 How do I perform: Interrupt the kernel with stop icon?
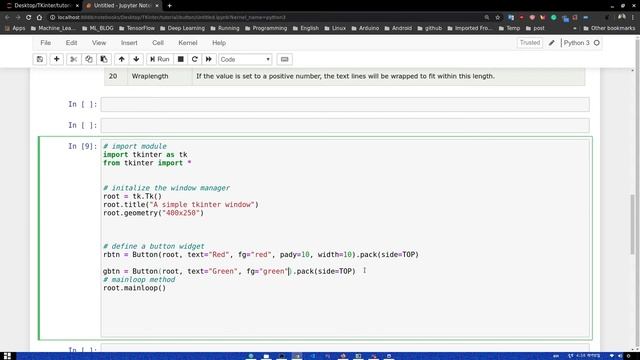180,59
